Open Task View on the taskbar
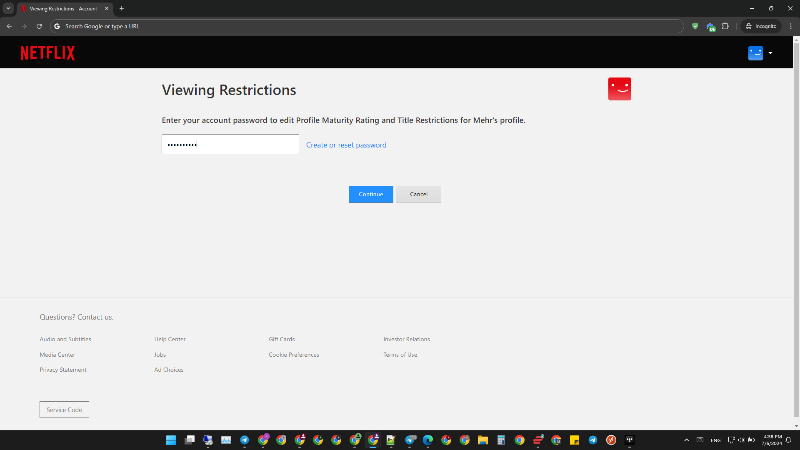Image resolution: width=800 pixels, height=450 pixels. tap(190, 440)
